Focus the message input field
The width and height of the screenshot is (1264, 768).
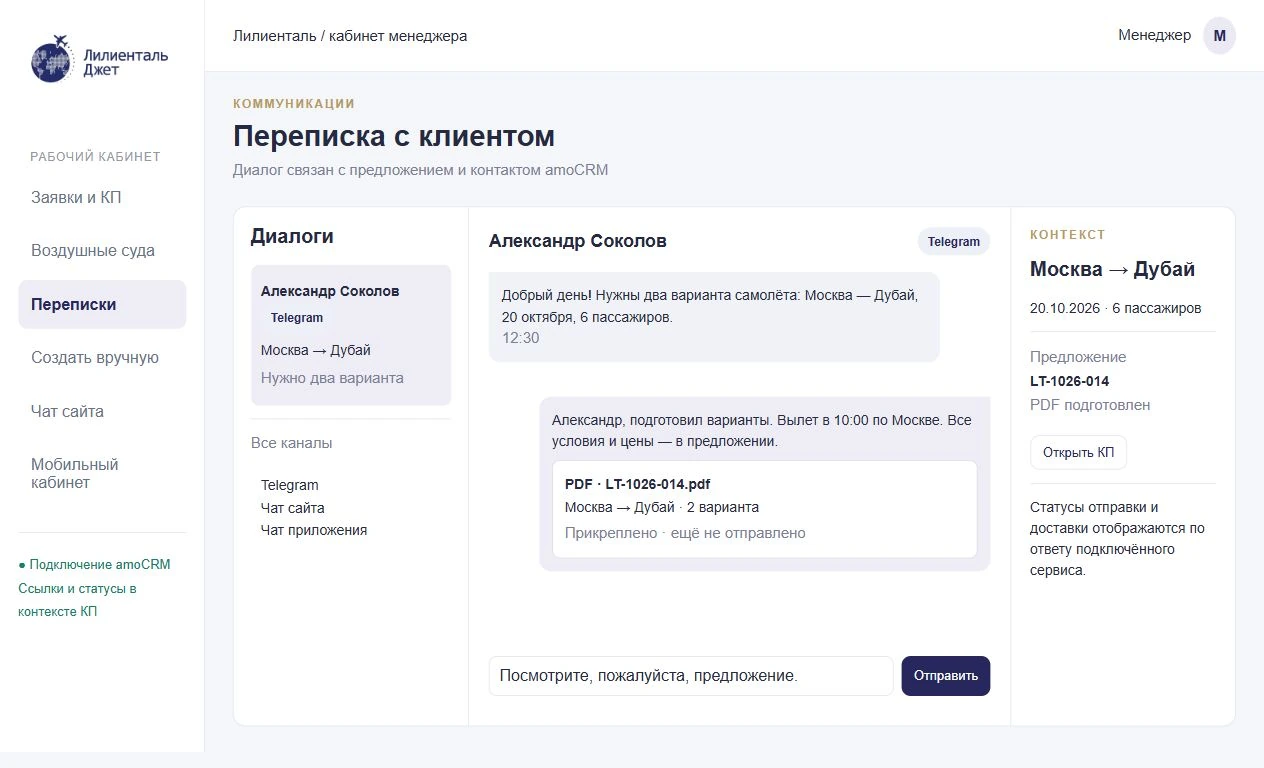click(x=690, y=676)
